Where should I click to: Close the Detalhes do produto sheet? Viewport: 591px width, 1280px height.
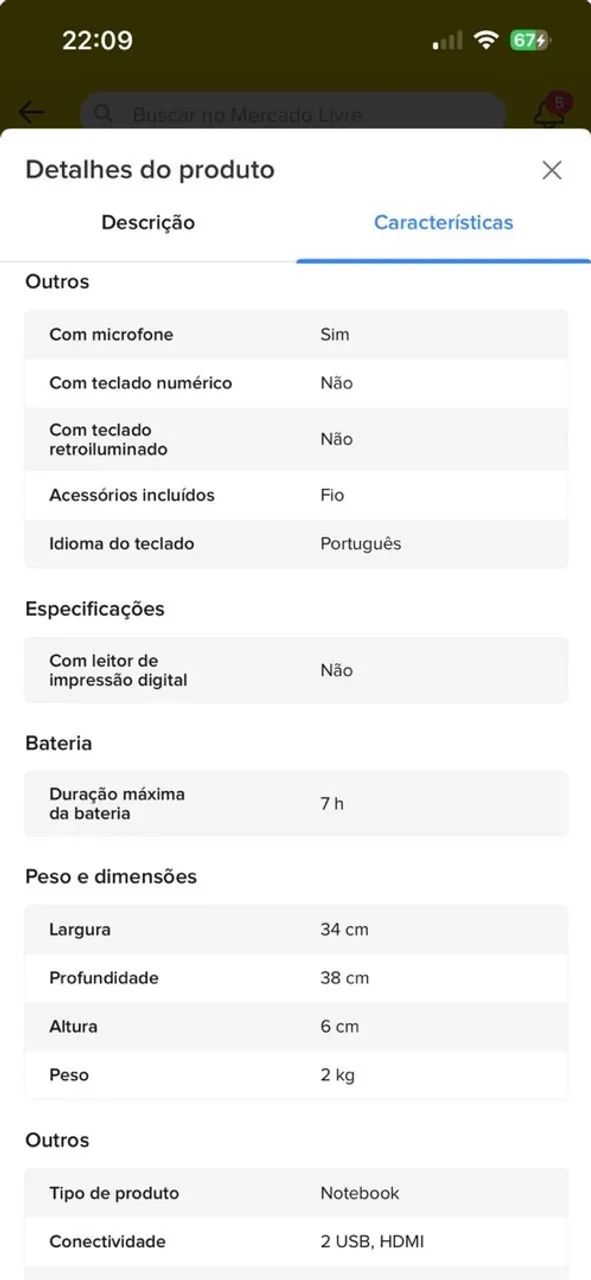pyautogui.click(x=552, y=170)
